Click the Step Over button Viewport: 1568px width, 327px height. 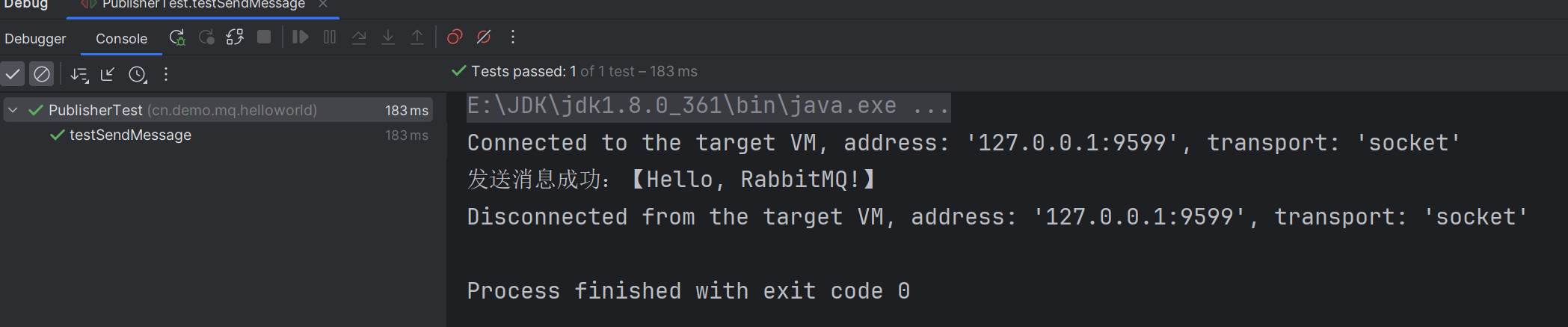point(359,37)
